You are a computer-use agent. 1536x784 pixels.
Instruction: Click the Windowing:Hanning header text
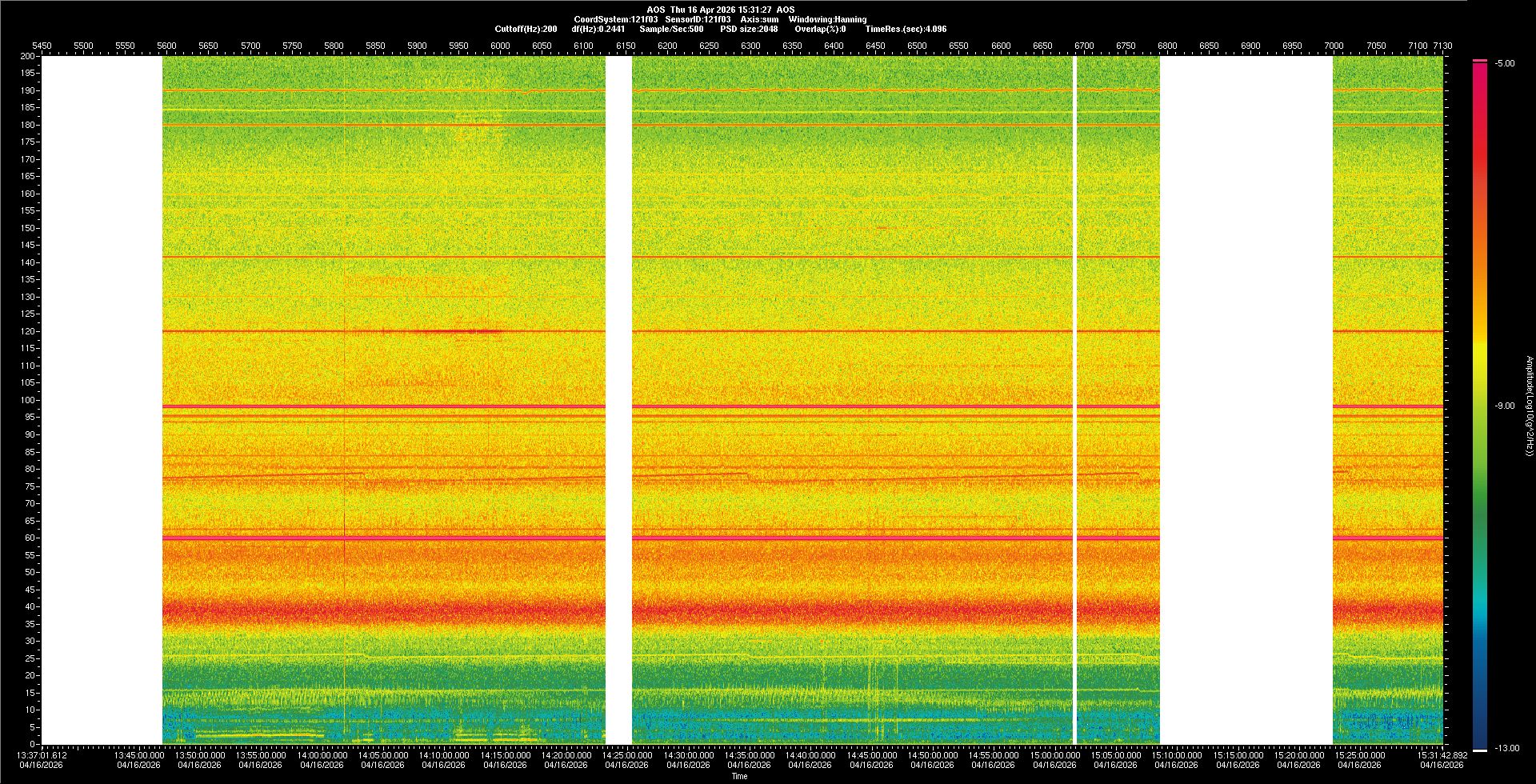click(x=827, y=19)
